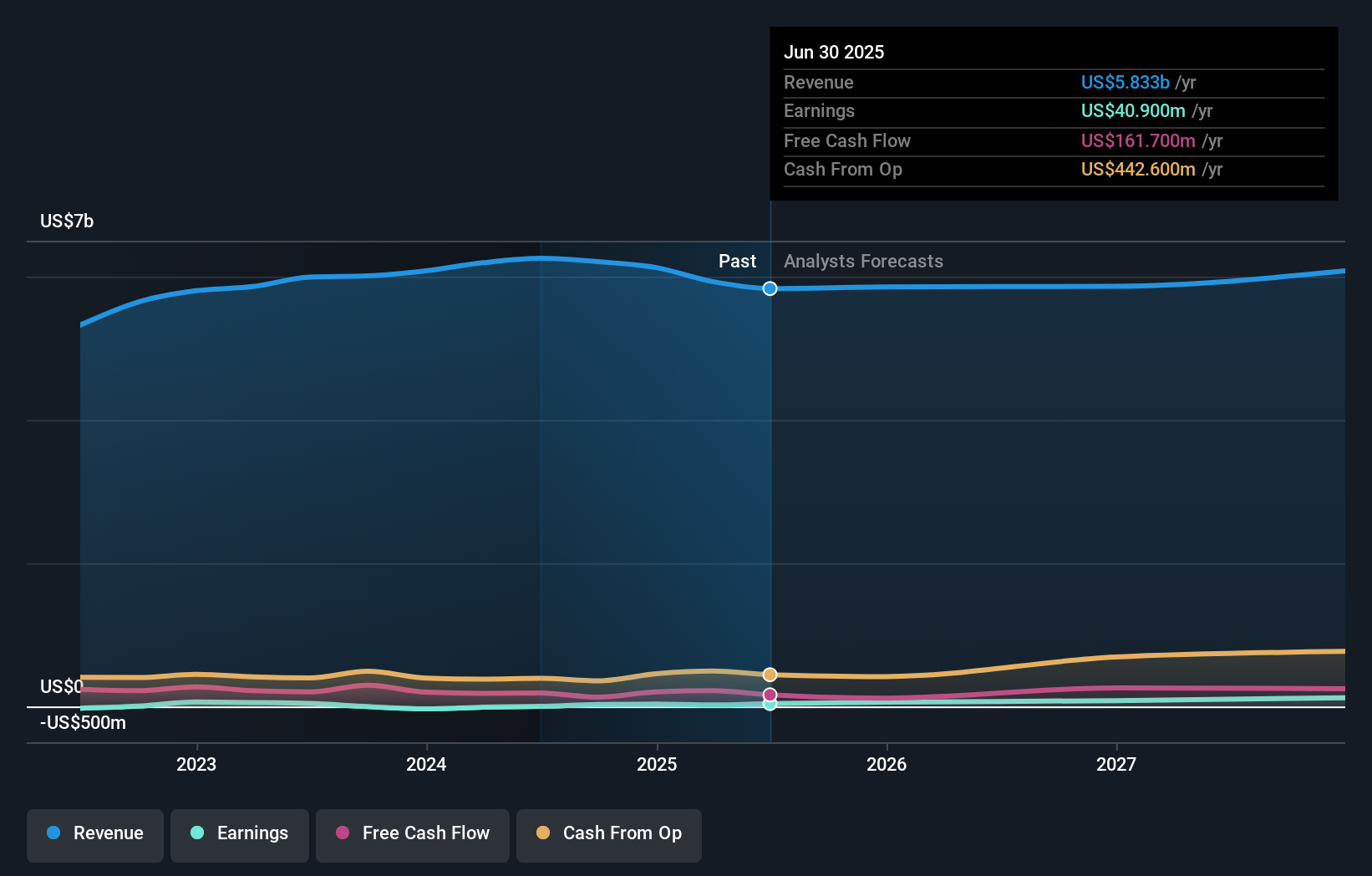The height and width of the screenshot is (876, 1372).
Task: Toggle the Free Cash Flow legend series
Action: click(413, 835)
